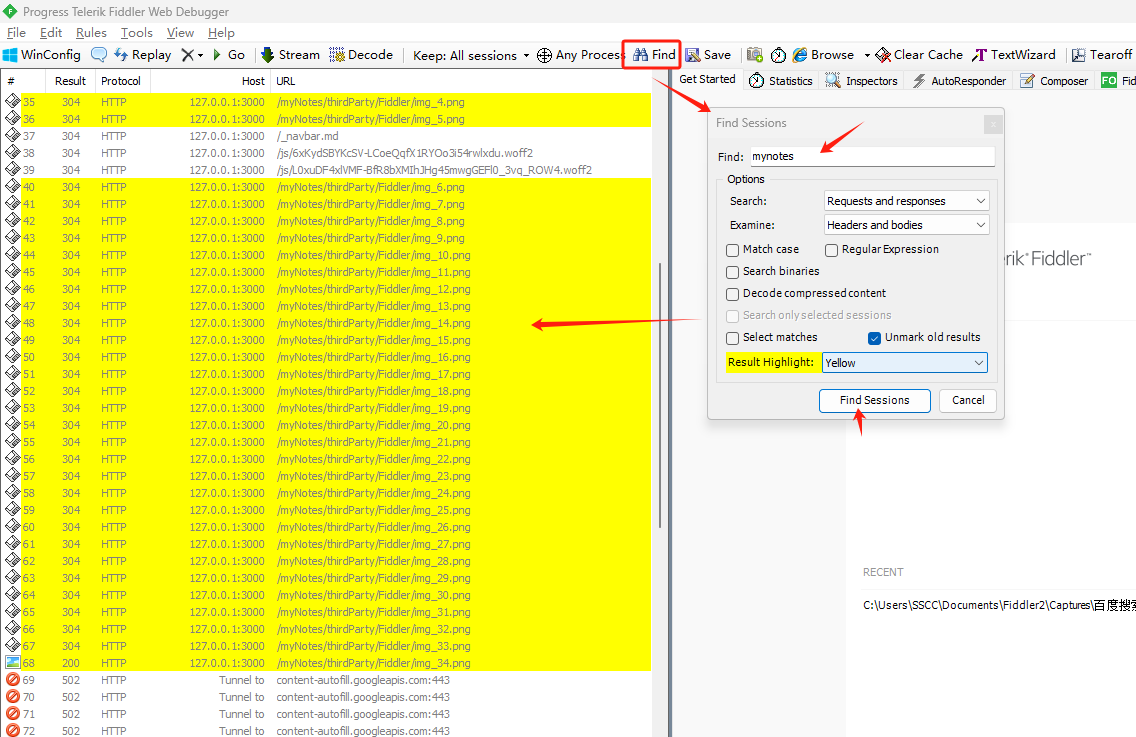Select session 38 woff2 font row
This screenshot has width=1136, height=737.
tap(326, 153)
